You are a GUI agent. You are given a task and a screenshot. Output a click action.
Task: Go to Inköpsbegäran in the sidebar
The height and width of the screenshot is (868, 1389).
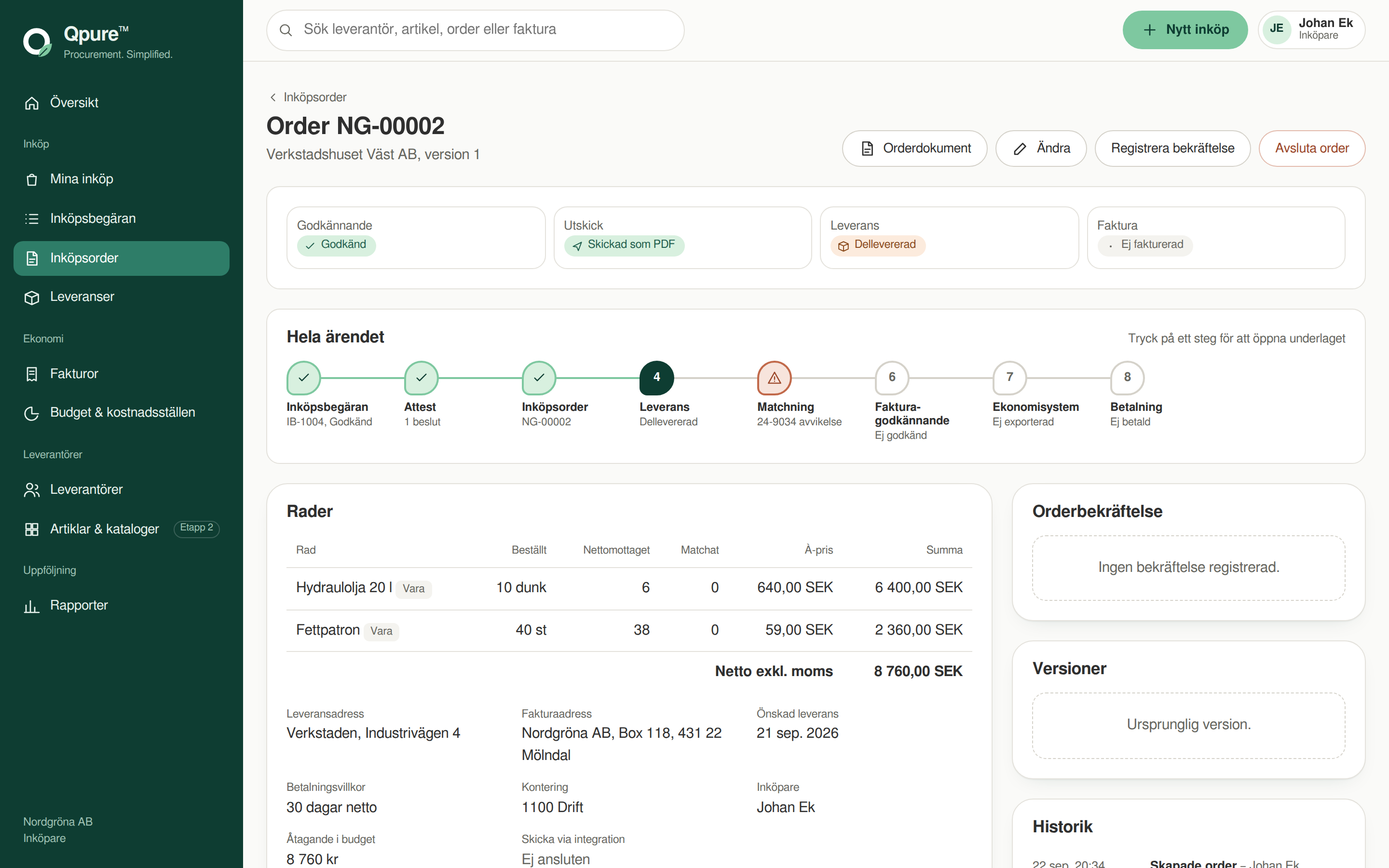[121, 219]
